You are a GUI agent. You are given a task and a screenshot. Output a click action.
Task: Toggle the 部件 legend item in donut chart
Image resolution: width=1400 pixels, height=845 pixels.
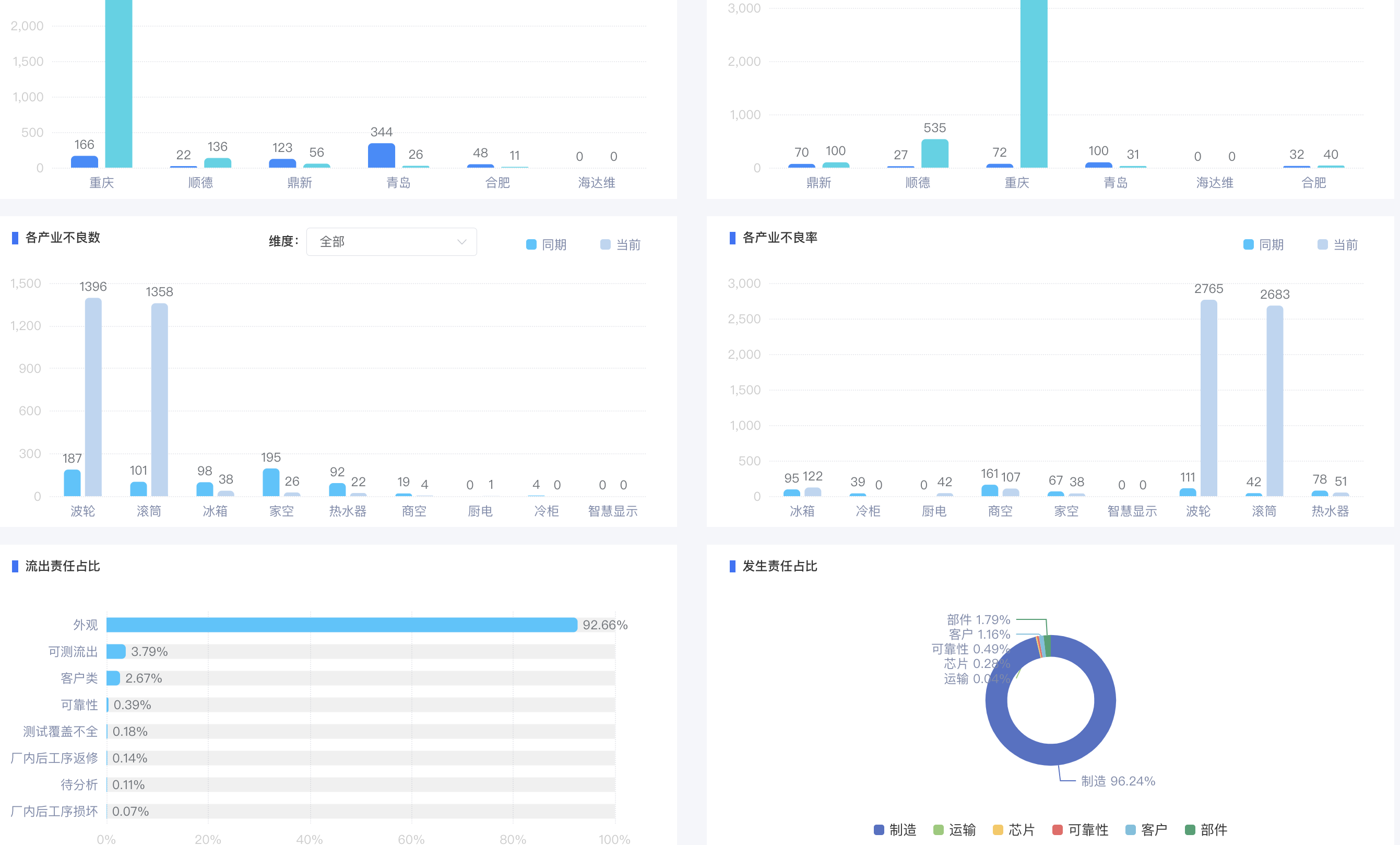click(x=1206, y=830)
